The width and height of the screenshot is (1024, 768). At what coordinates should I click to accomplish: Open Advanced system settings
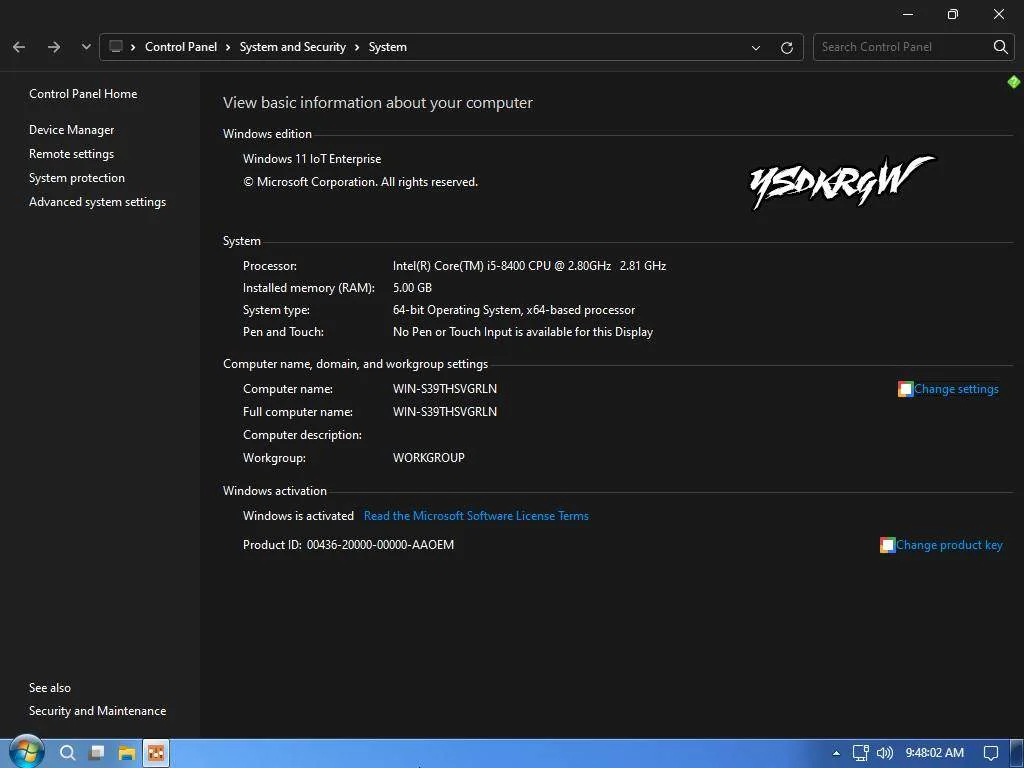97,202
